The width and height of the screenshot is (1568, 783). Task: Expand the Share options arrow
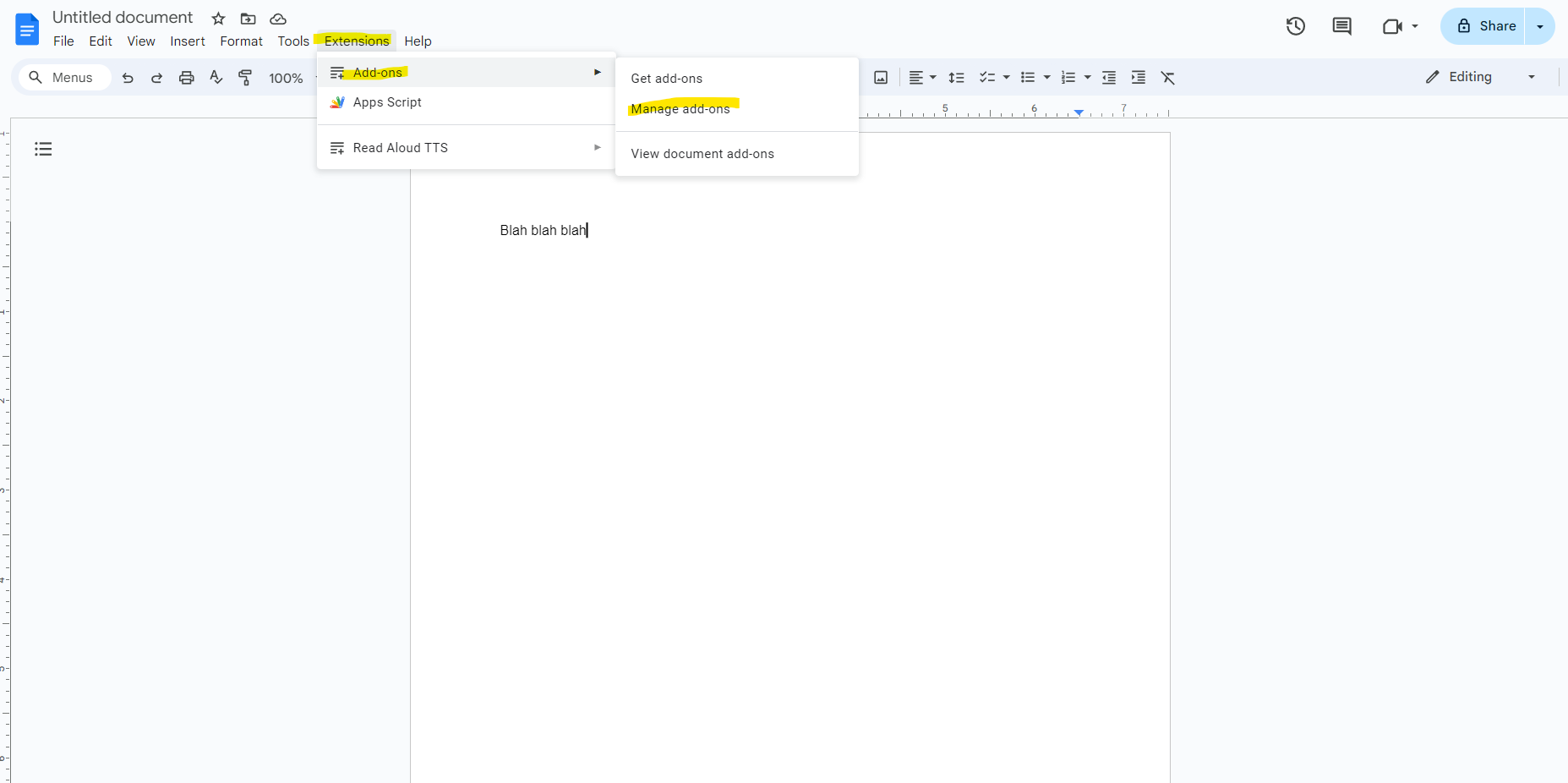(x=1540, y=26)
